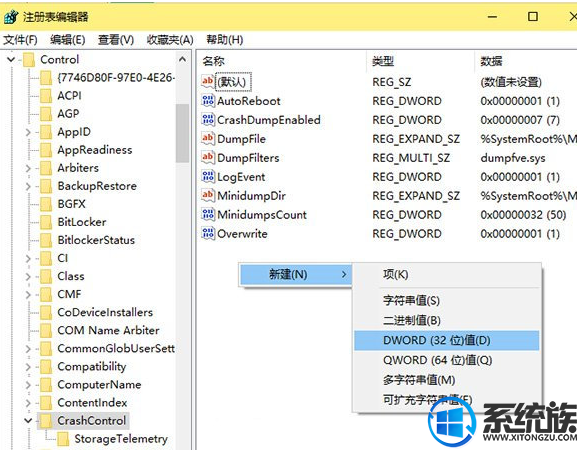
Task: Expand the ComputerName tree node
Action: point(28,385)
